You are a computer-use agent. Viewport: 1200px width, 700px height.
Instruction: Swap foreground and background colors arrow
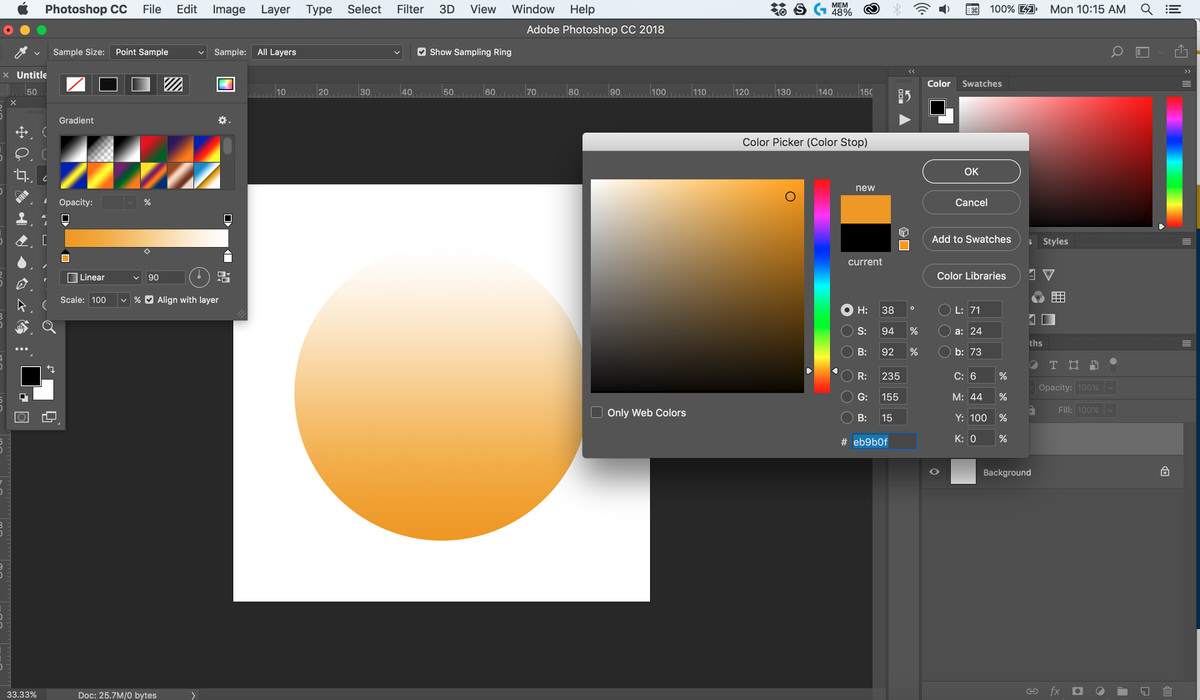(50, 370)
